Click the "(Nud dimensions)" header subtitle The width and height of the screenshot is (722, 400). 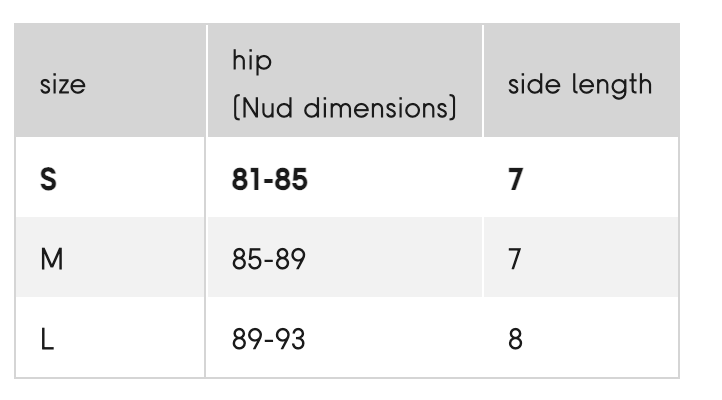click(344, 107)
